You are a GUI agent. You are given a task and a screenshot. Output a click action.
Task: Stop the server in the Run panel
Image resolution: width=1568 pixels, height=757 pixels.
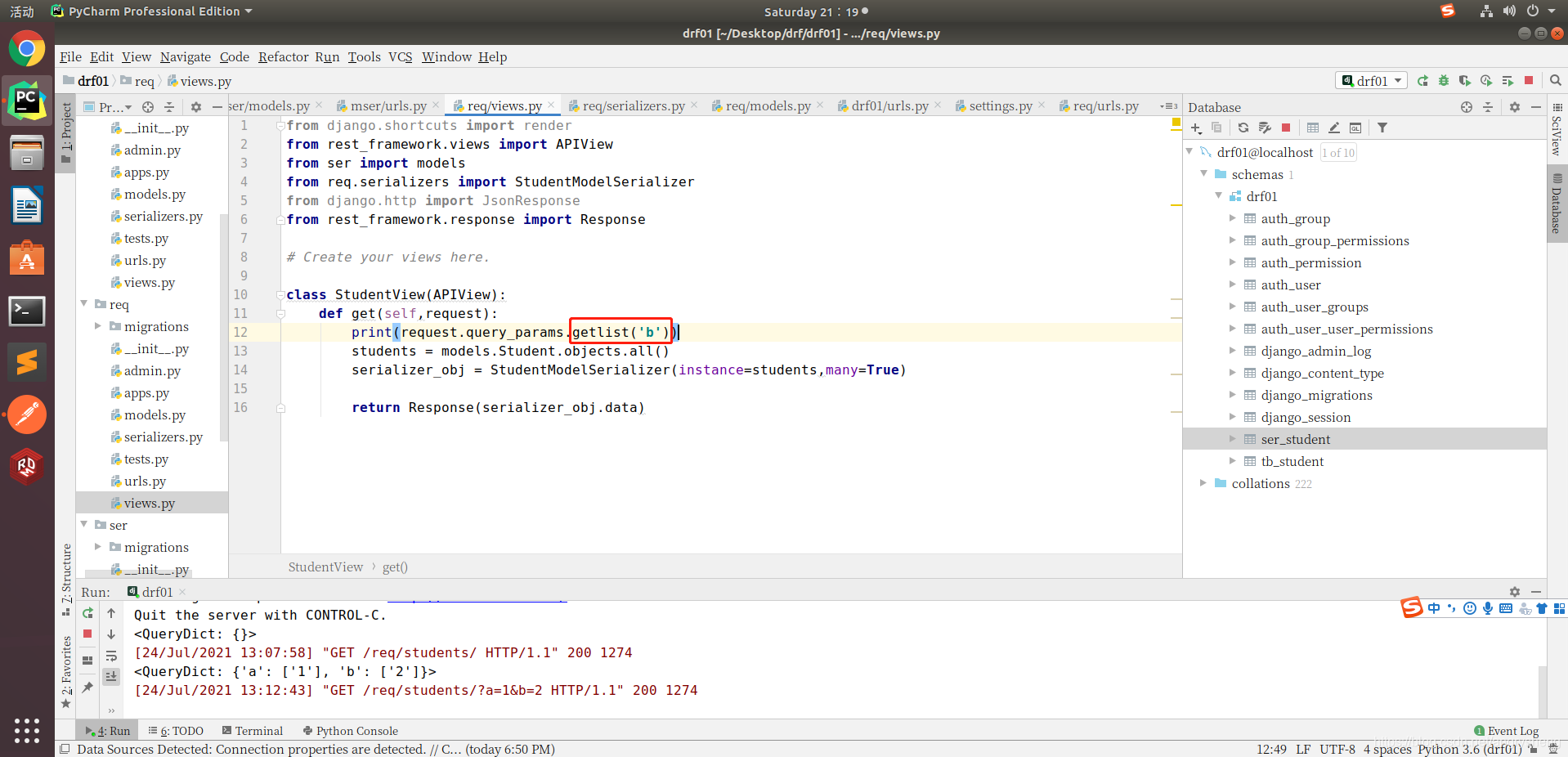[x=87, y=634]
